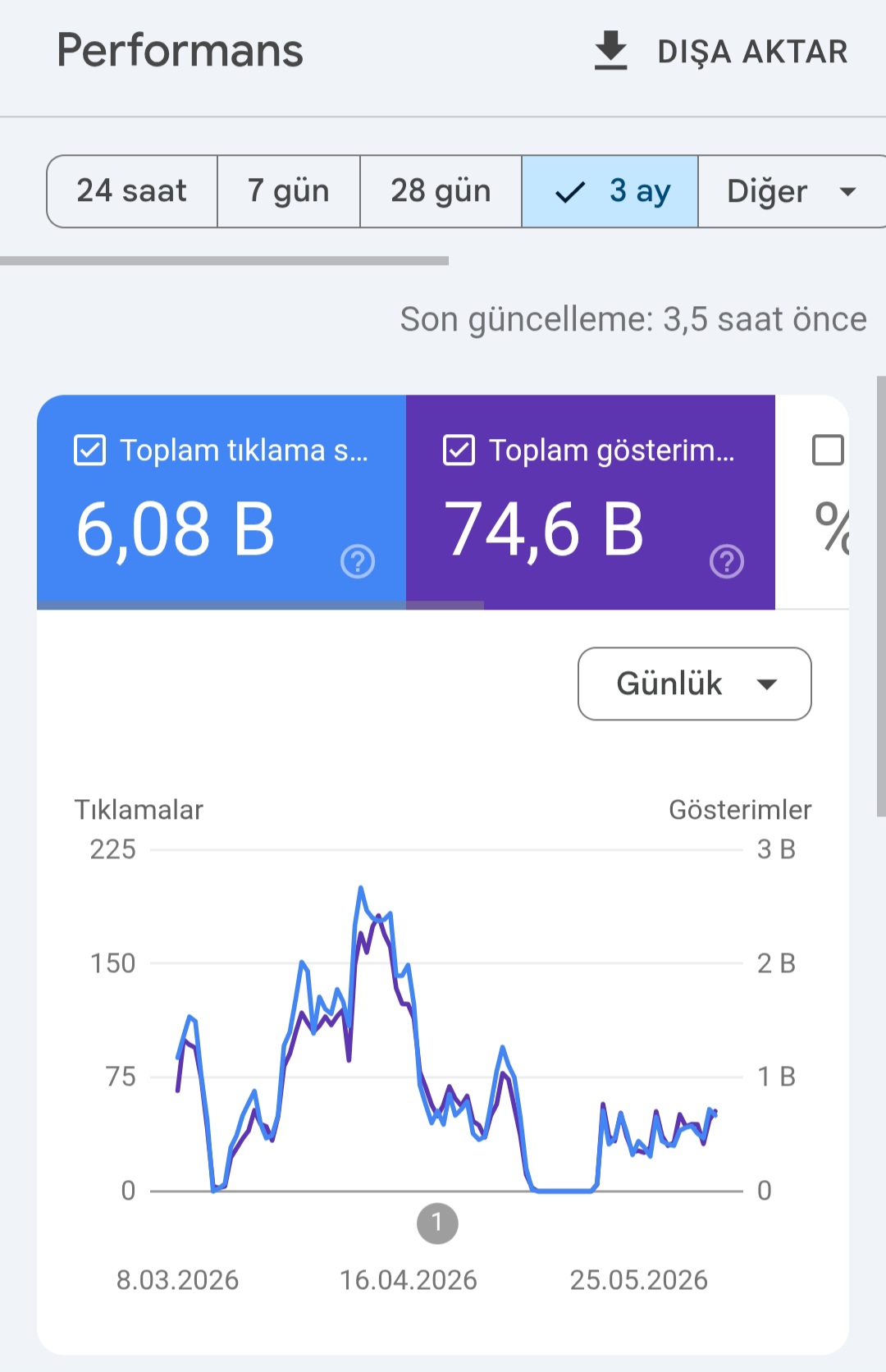The width and height of the screenshot is (886, 1372).
Task: Open help icon on total impressions card
Action: pos(727,562)
